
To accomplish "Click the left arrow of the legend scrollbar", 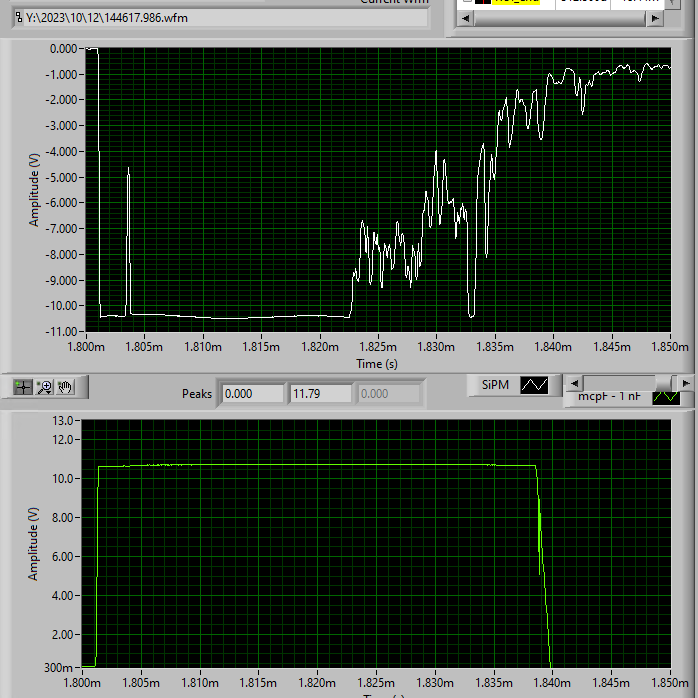I will [575, 383].
